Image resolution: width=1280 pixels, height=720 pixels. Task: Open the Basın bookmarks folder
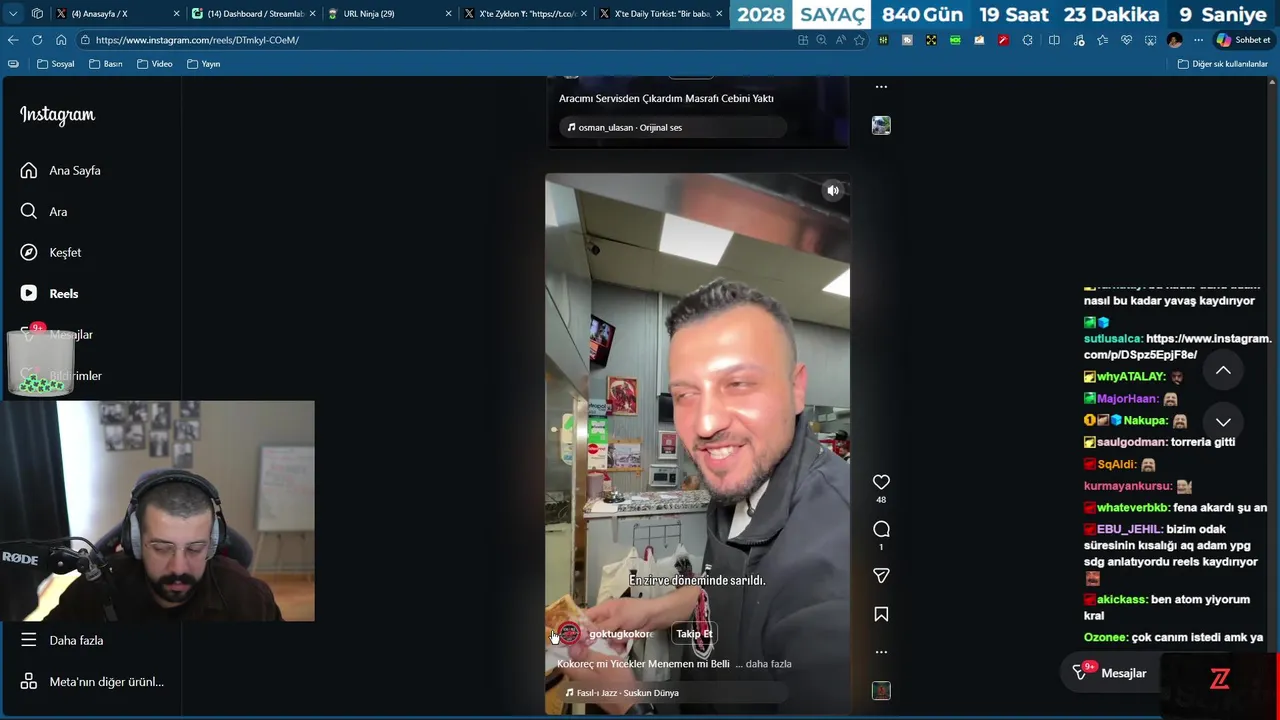tap(105, 64)
